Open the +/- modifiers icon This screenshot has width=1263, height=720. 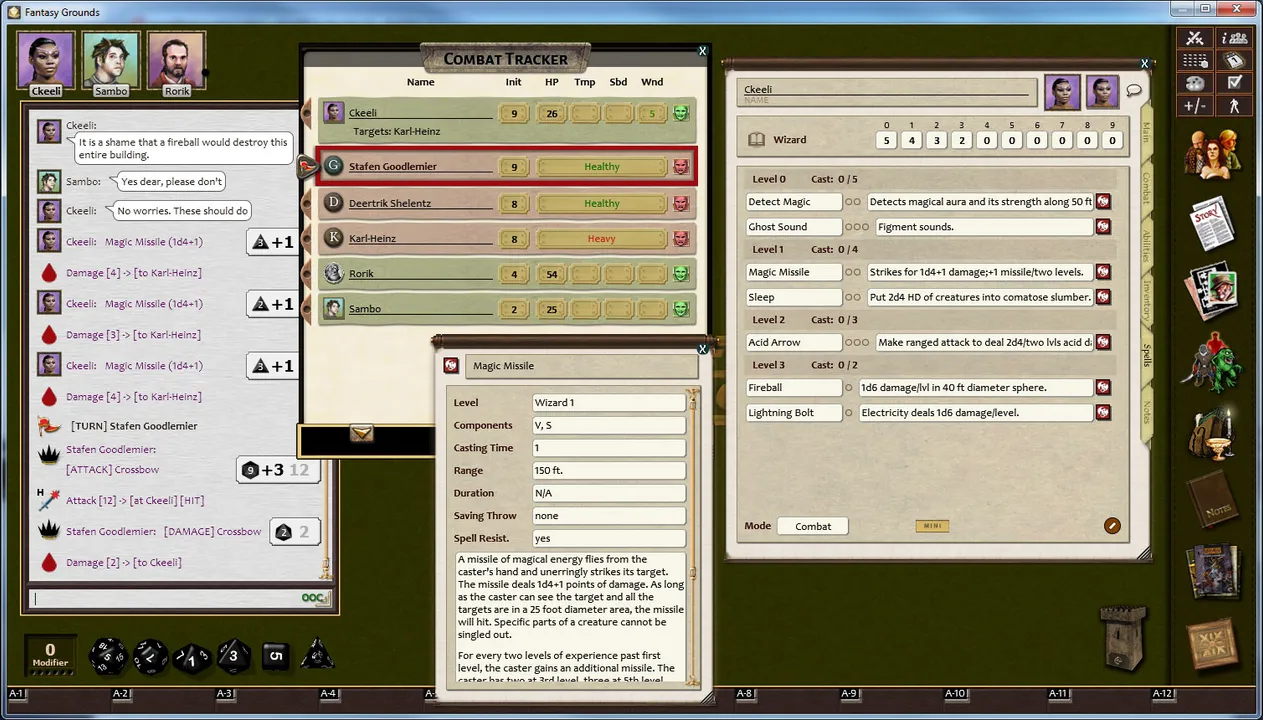tap(1195, 105)
